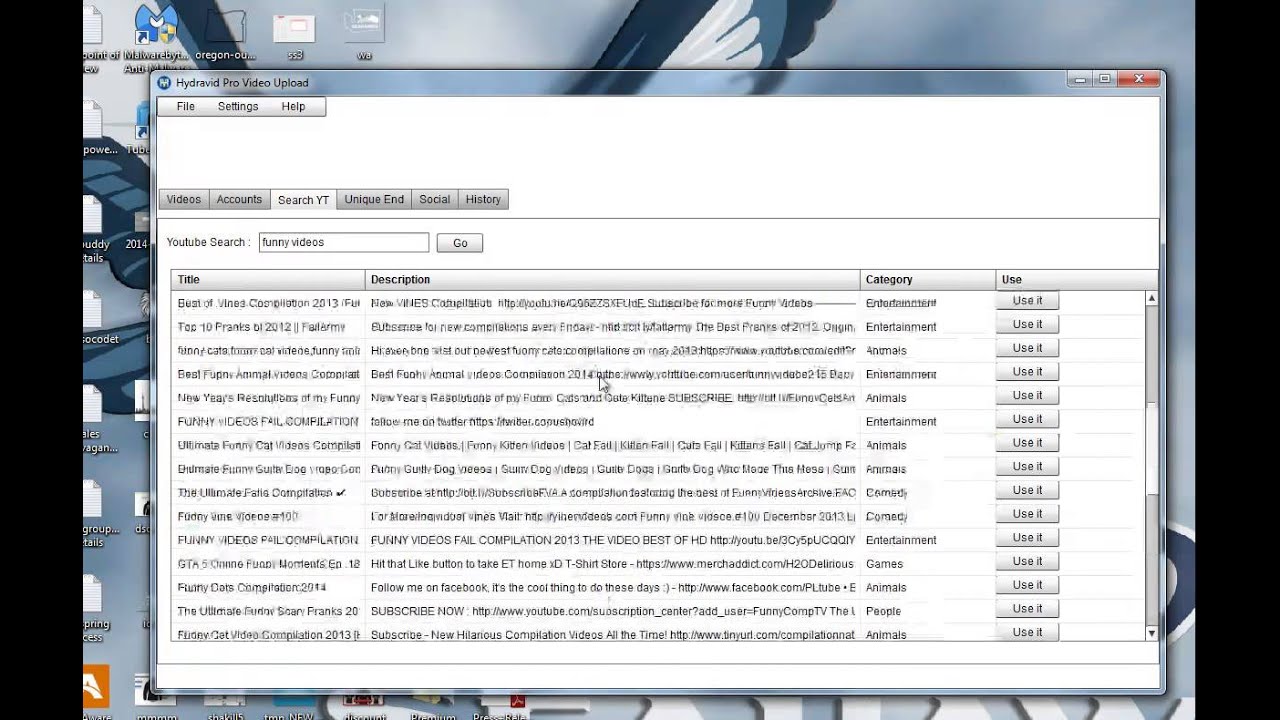Use it for the 'funny cats, funny cat videos' row

pos(1027,348)
